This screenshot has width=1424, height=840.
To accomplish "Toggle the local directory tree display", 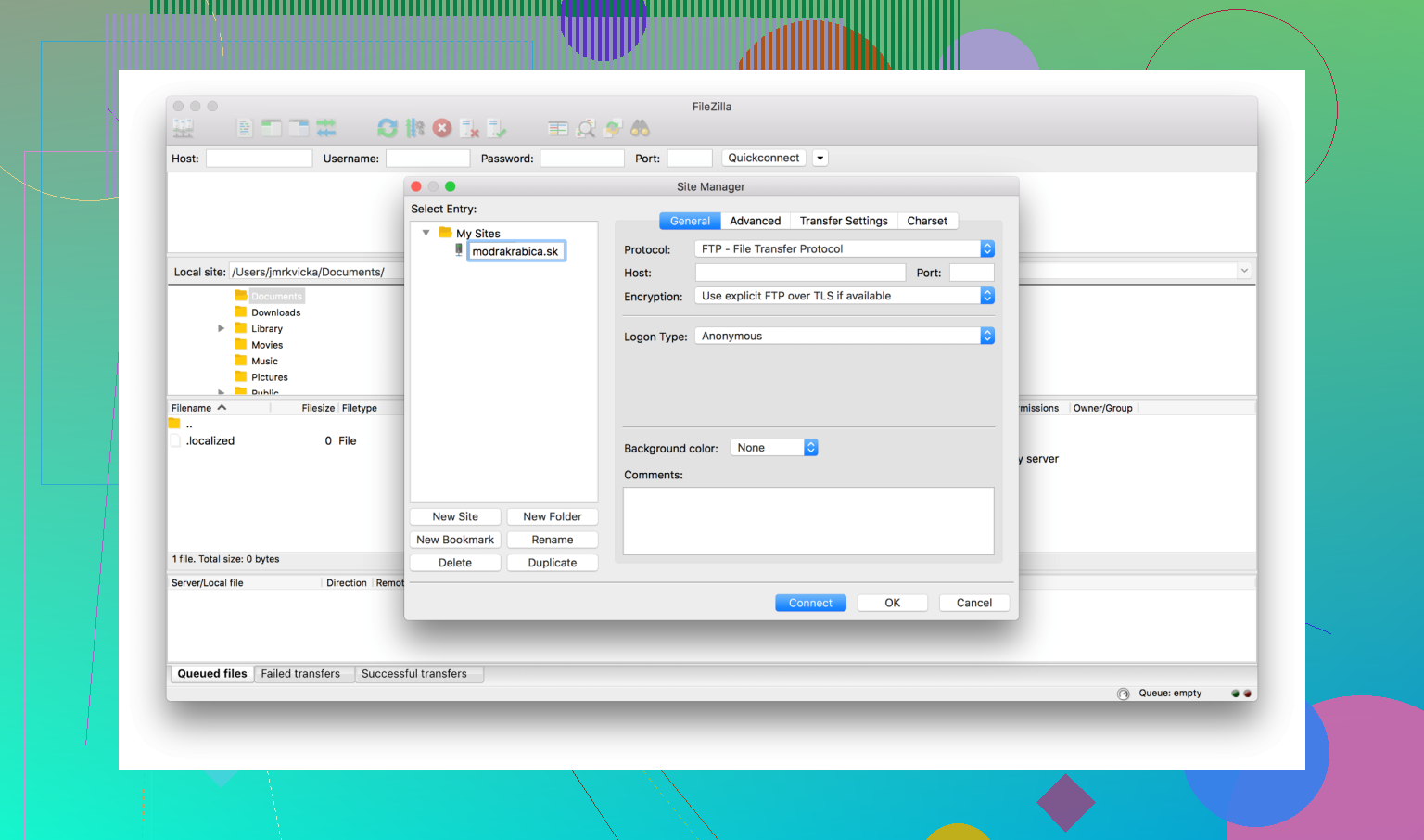I will point(272,129).
